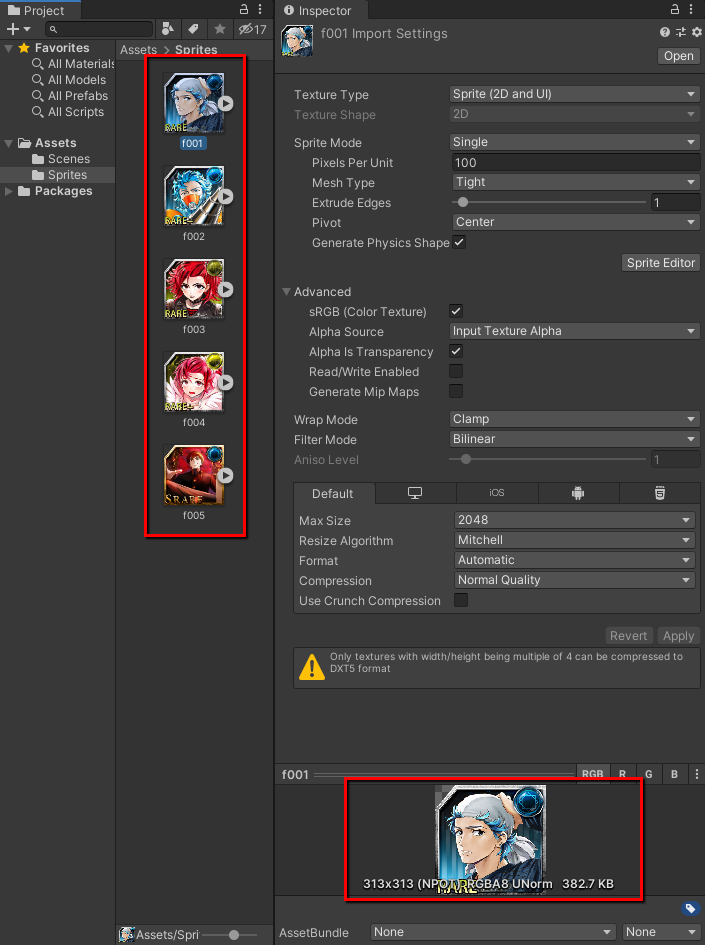Click the Pixels Per Unit field

(576, 163)
